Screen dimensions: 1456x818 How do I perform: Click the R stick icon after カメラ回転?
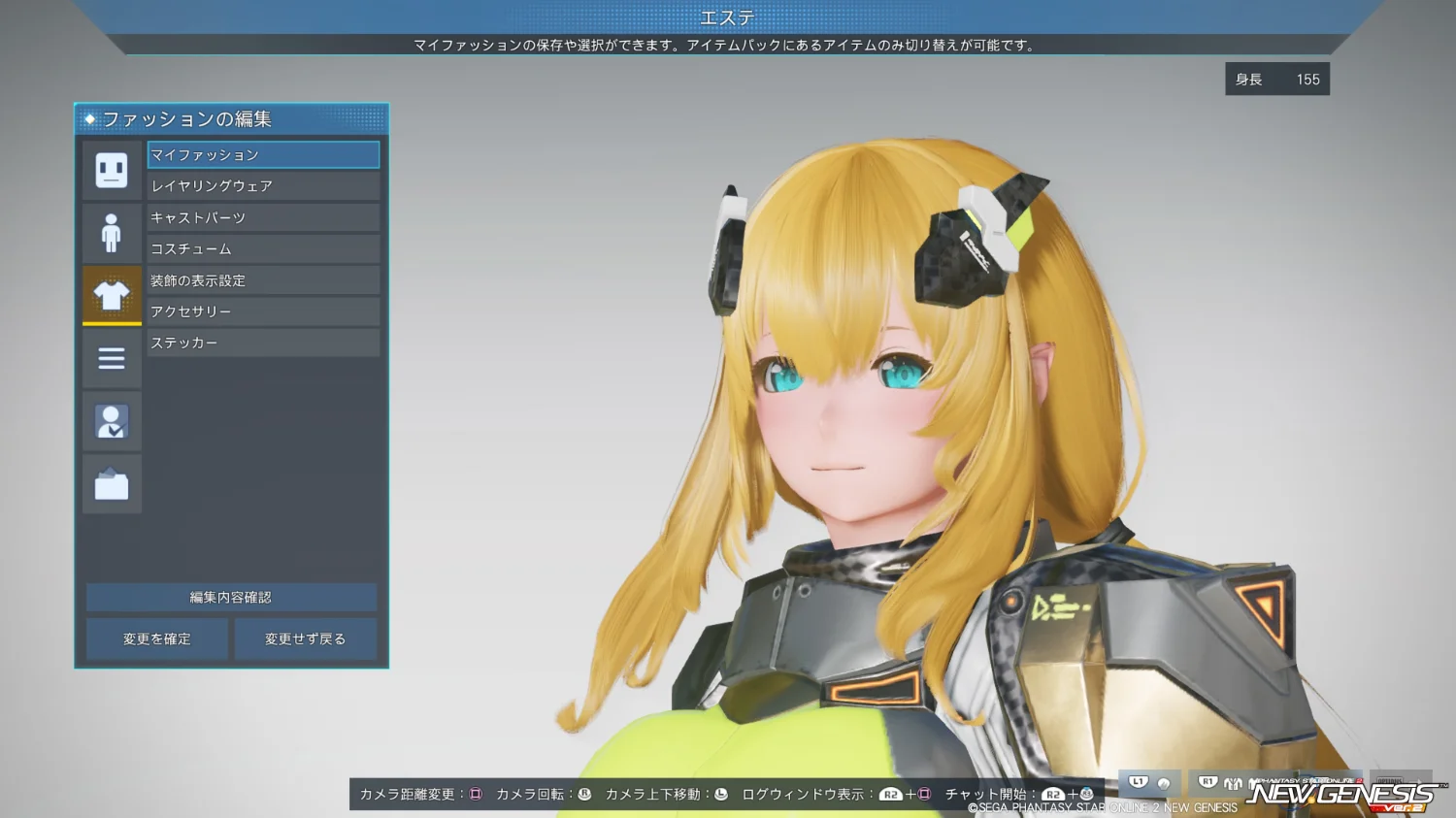584,794
